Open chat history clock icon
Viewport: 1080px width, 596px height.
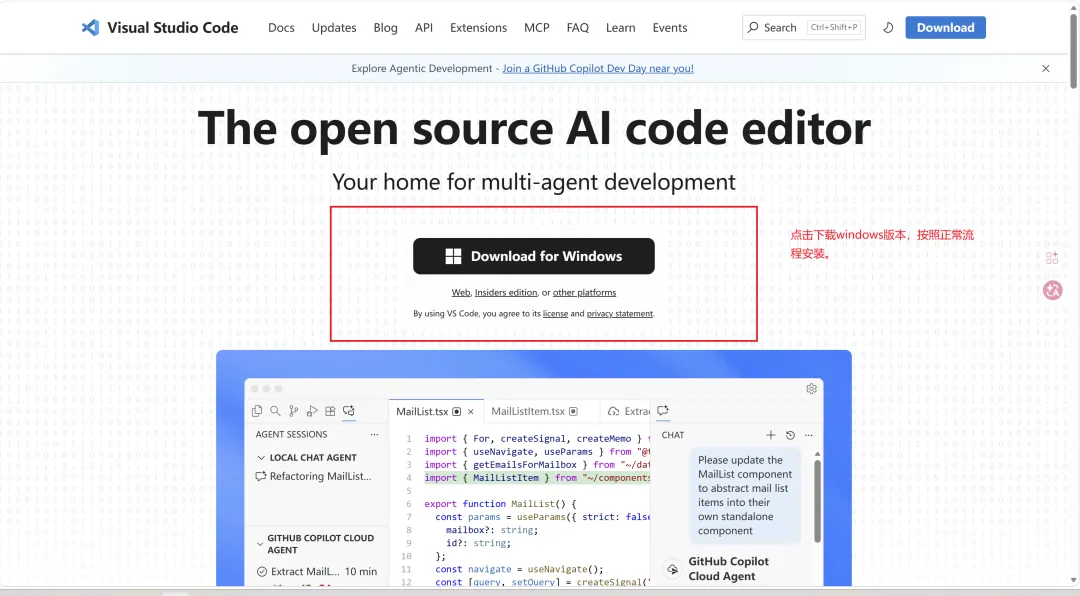(x=790, y=435)
